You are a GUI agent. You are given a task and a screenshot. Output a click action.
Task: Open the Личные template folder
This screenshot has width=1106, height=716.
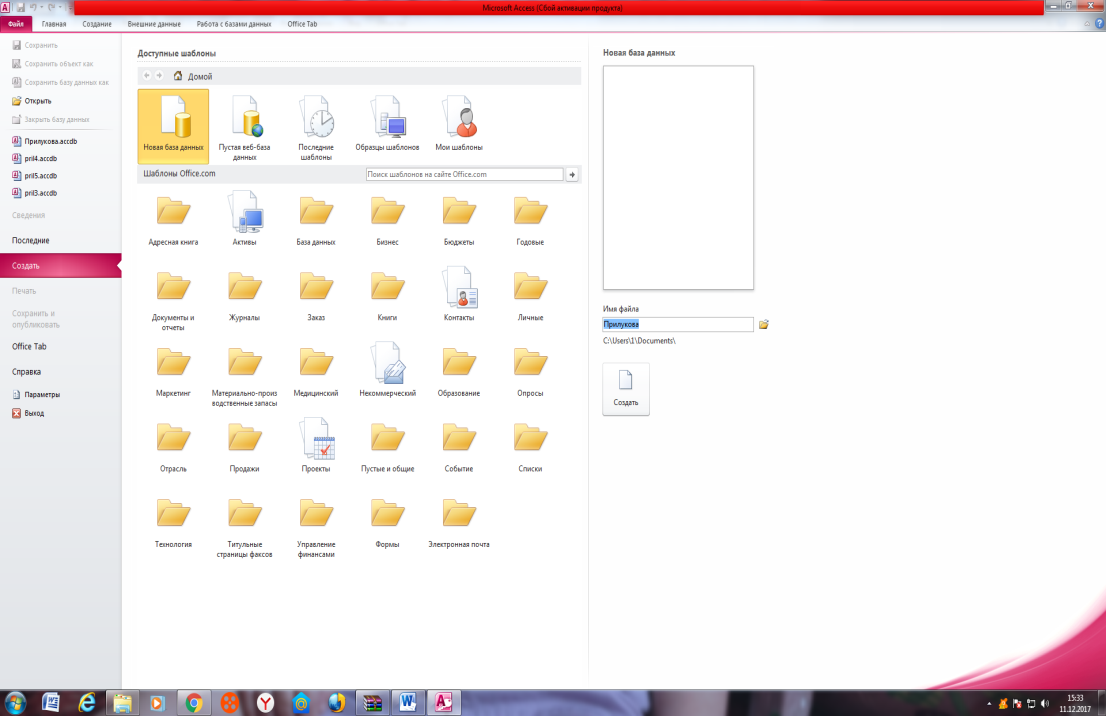tap(530, 296)
